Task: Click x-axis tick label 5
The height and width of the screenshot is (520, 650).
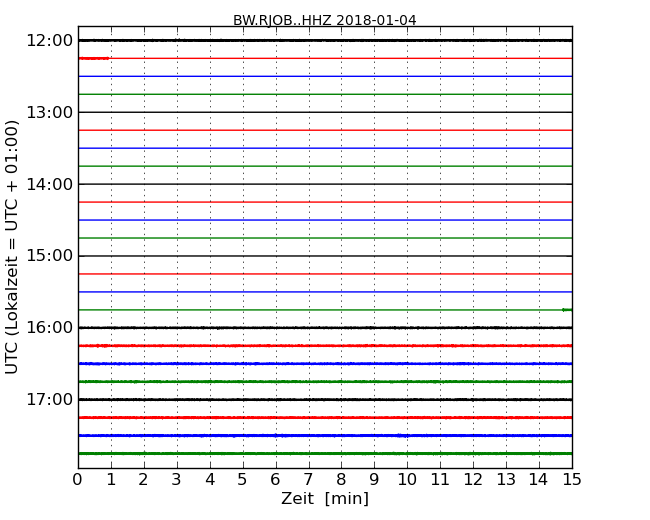Action: pos(243,480)
